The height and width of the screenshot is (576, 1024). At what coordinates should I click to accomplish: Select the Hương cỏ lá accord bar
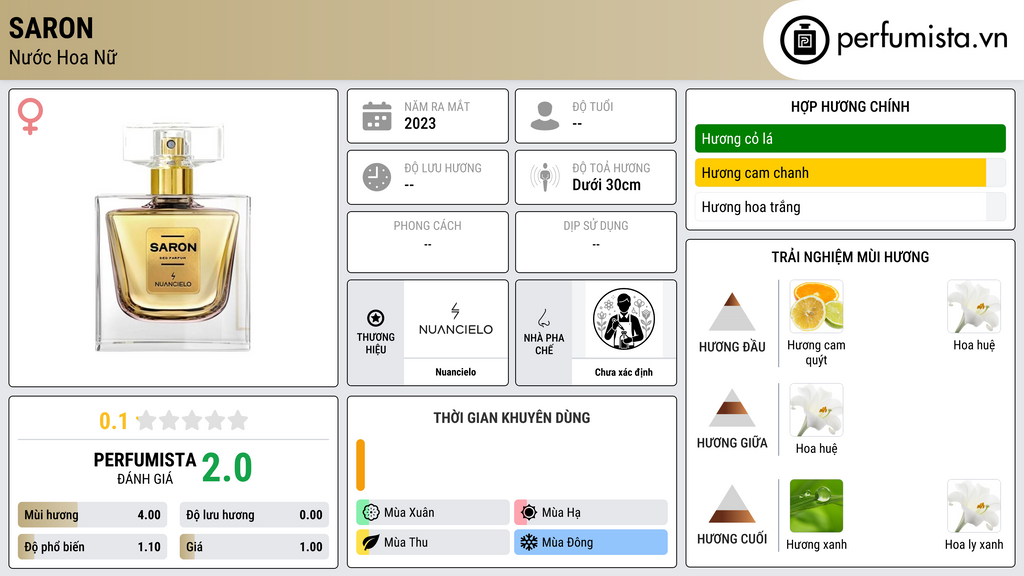(x=850, y=138)
